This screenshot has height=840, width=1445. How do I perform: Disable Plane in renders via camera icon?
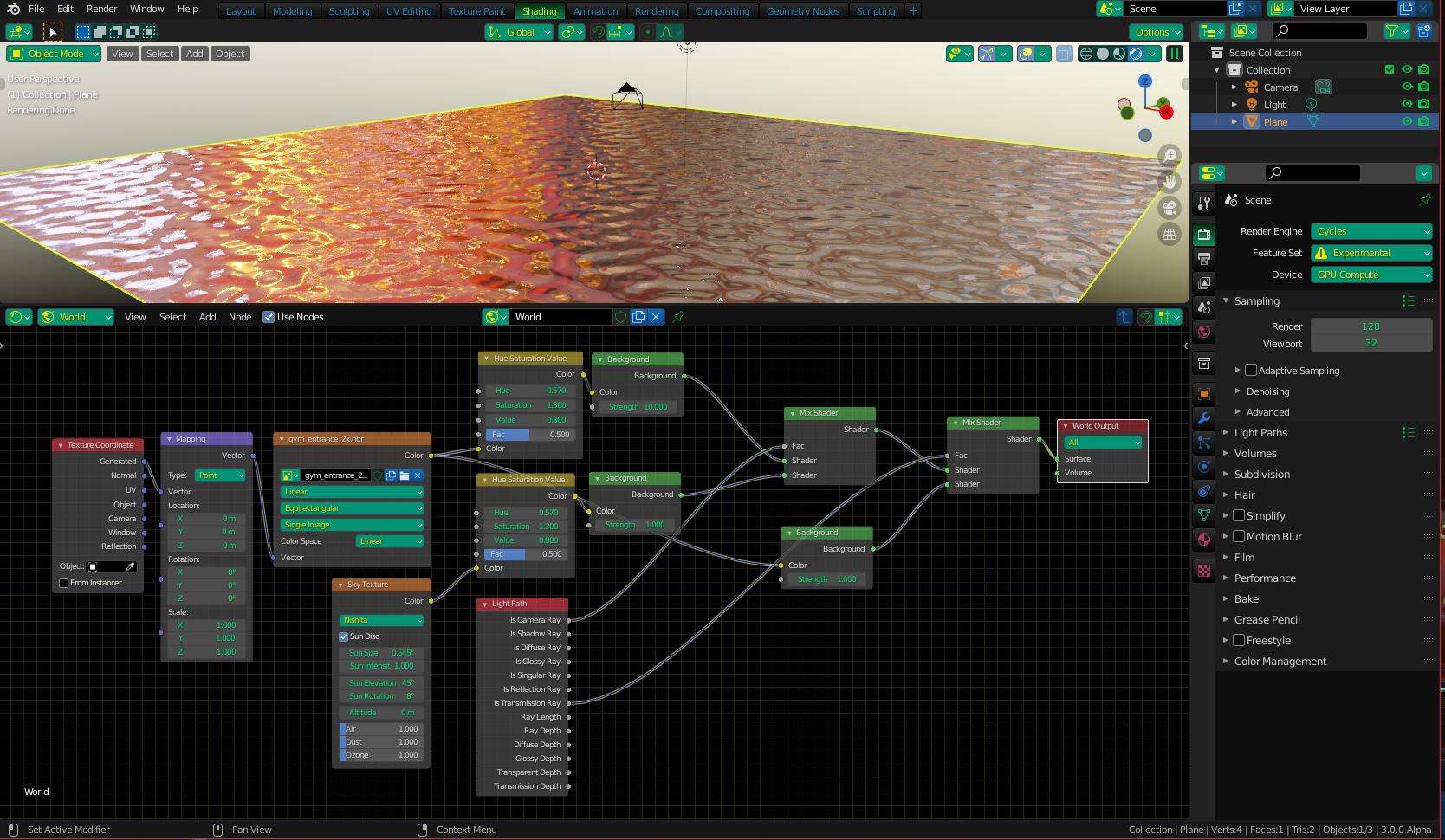point(1424,121)
